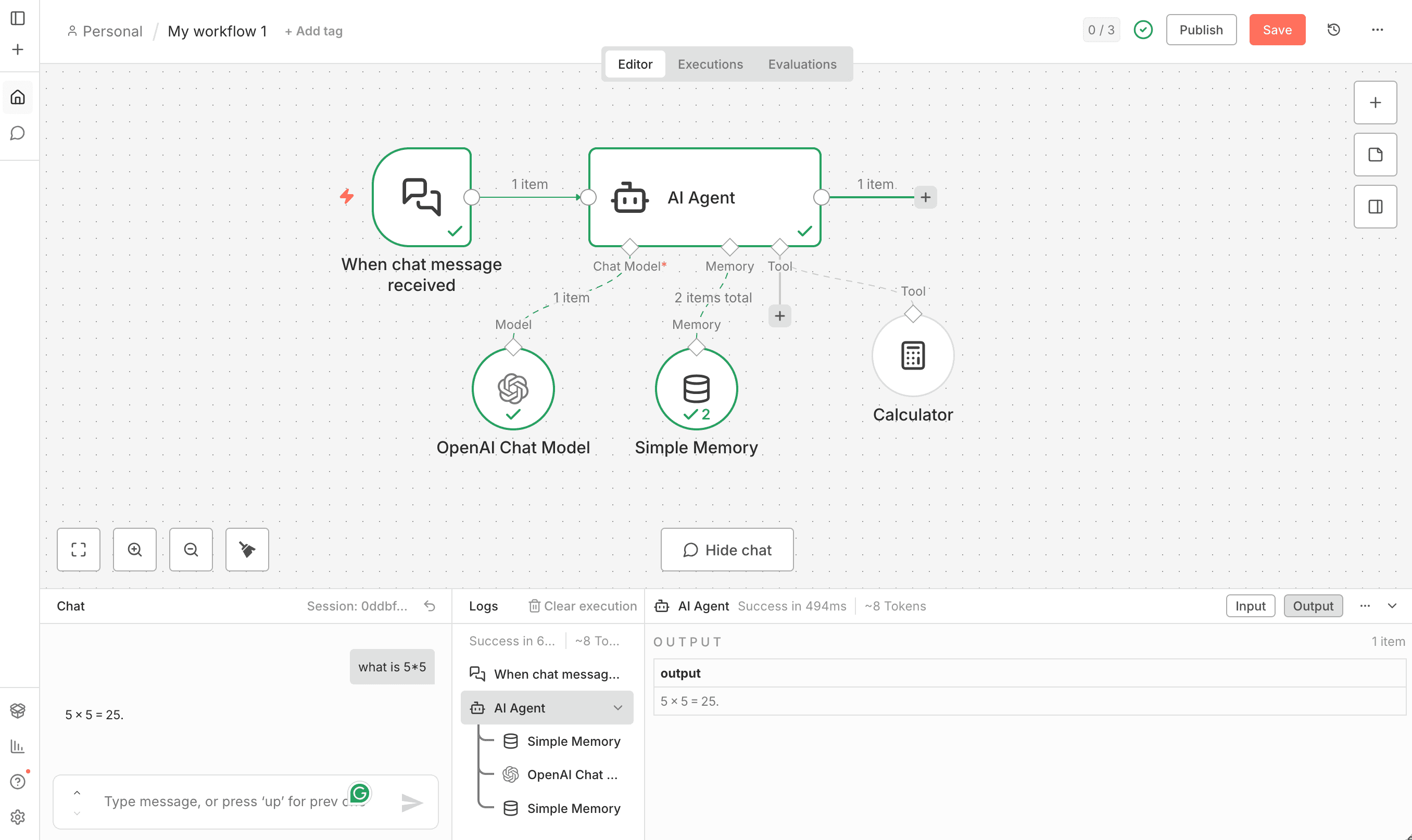The width and height of the screenshot is (1412, 840).
Task: Open settings from the left sidebar
Action: pyautogui.click(x=18, y=817)
